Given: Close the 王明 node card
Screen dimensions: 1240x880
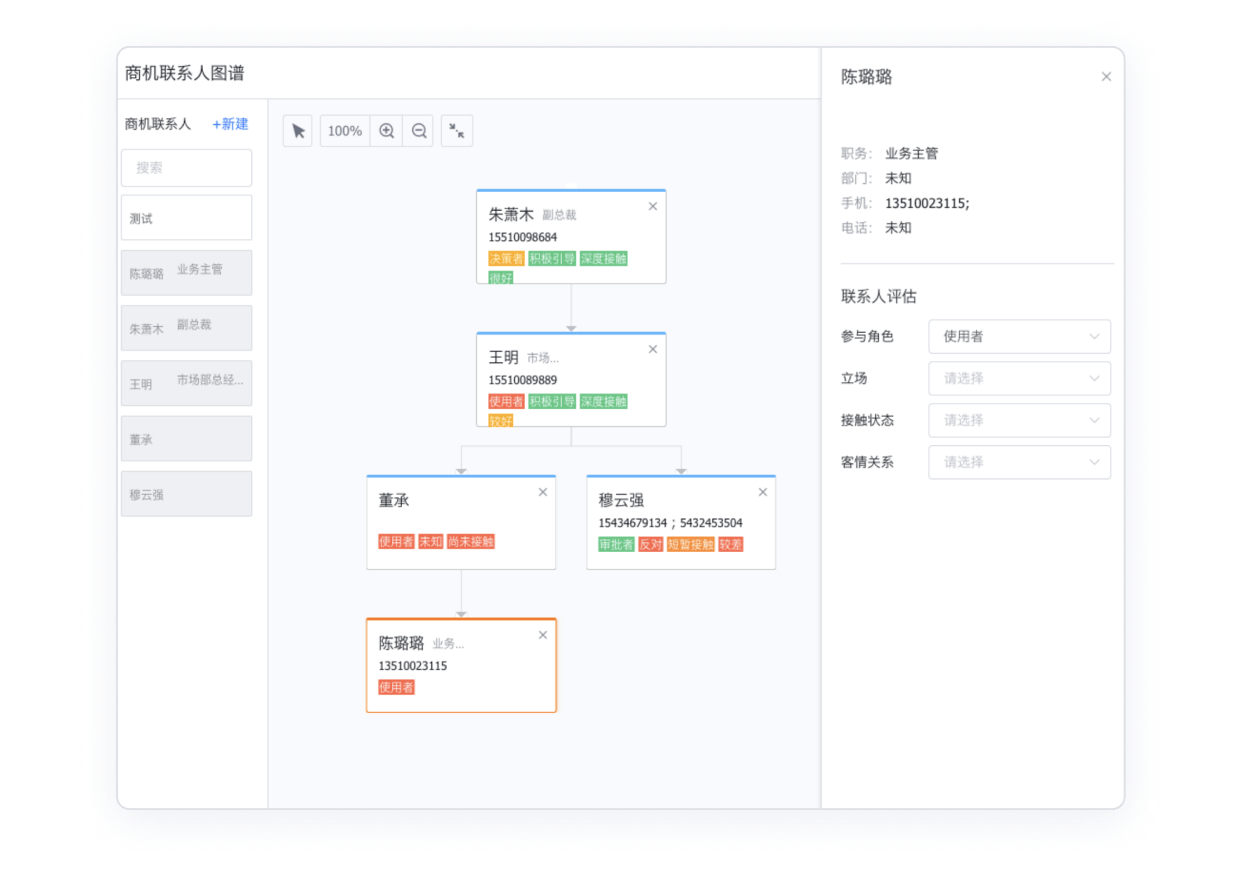Looking at the screenshot, I should [x=652, y=349].
